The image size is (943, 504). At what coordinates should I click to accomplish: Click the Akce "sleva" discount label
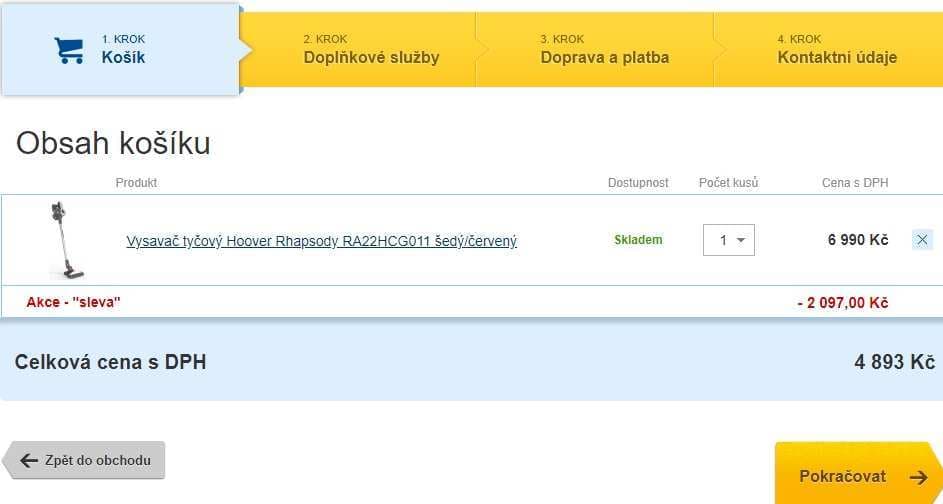click(x=73, y=302)
